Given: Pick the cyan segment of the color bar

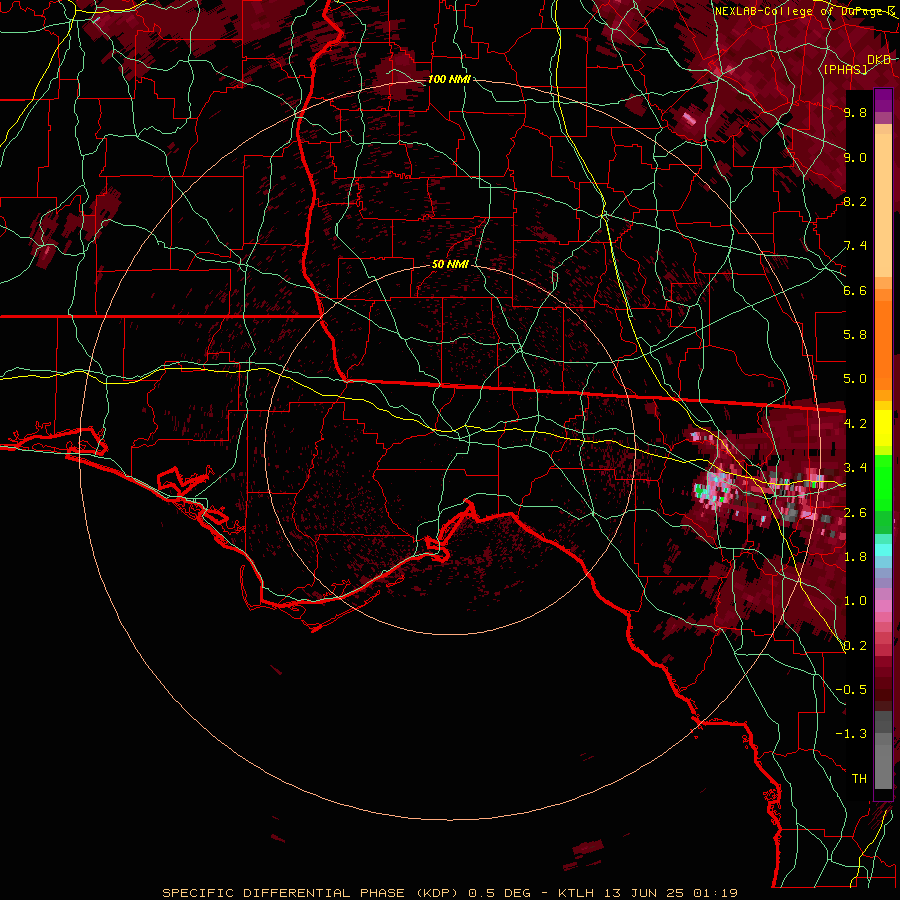Looking at the screenshot, I should pyautogui.click(x=883, y=549).
